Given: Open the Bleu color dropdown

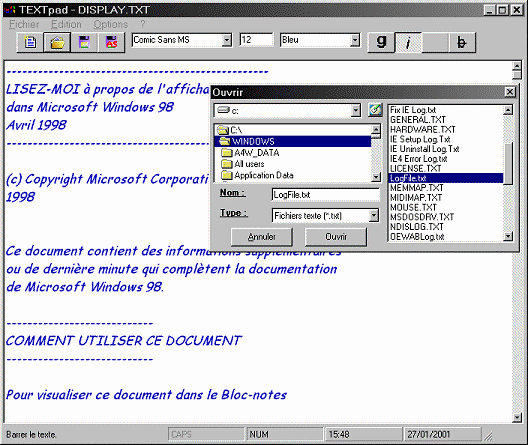Looking at the screenshot, I should pos(355,40).
